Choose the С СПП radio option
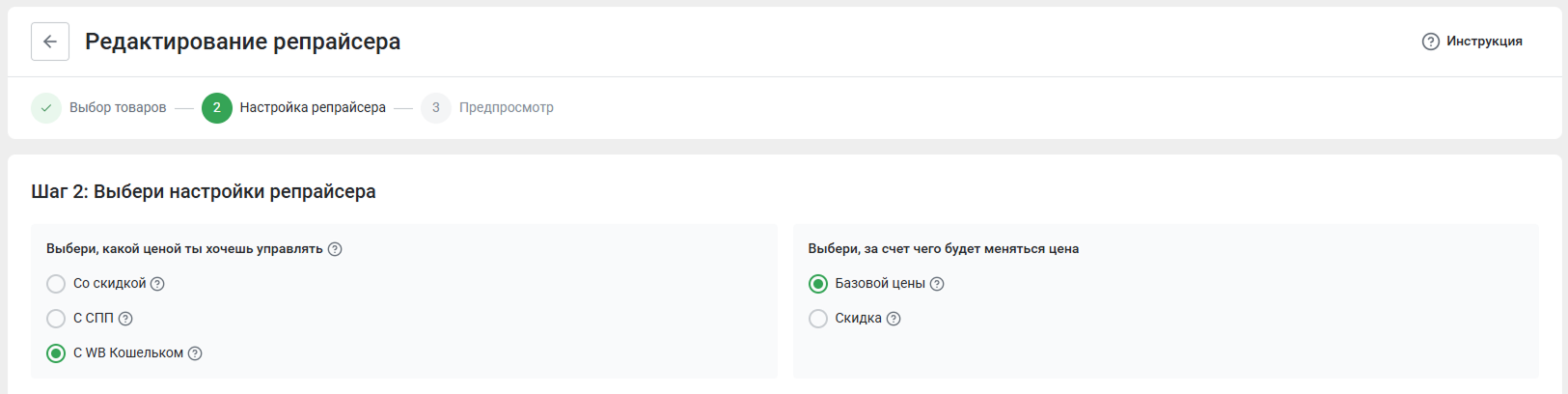The width and height of the screenshot is (1568, 394). [x=56, y=319]
